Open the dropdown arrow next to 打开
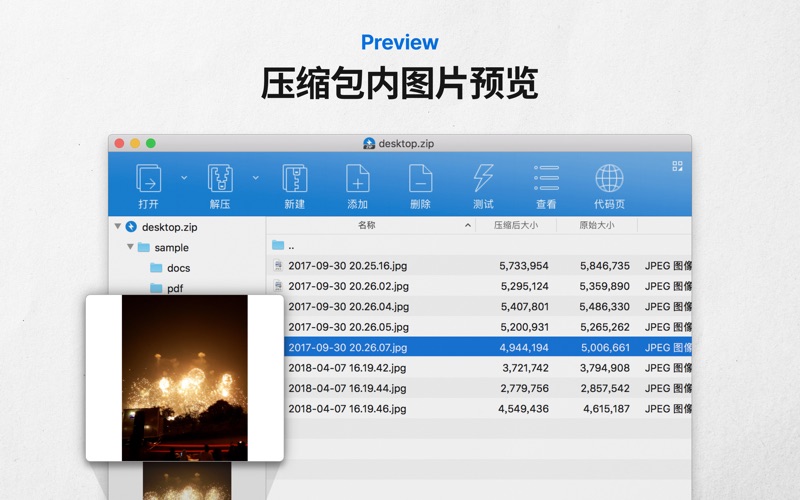The height and width of the screenshot is (500, 800). pos(184,178)
